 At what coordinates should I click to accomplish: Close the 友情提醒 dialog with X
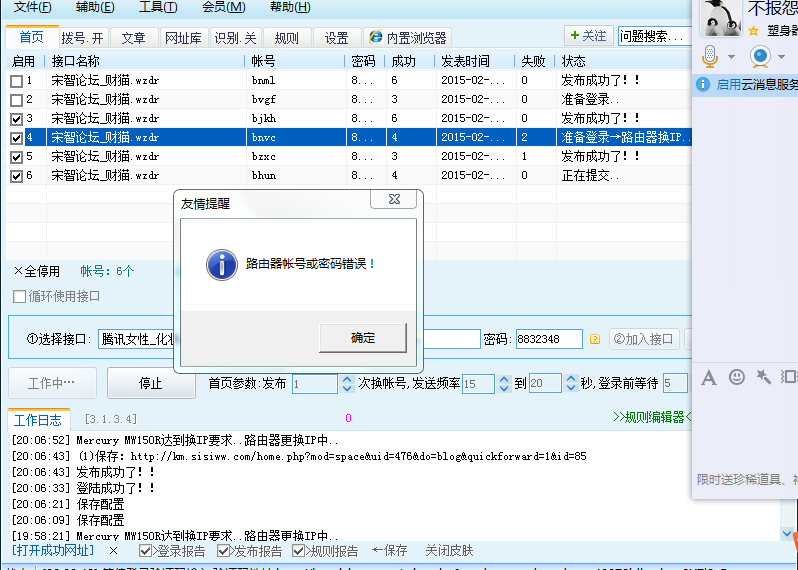394,199
